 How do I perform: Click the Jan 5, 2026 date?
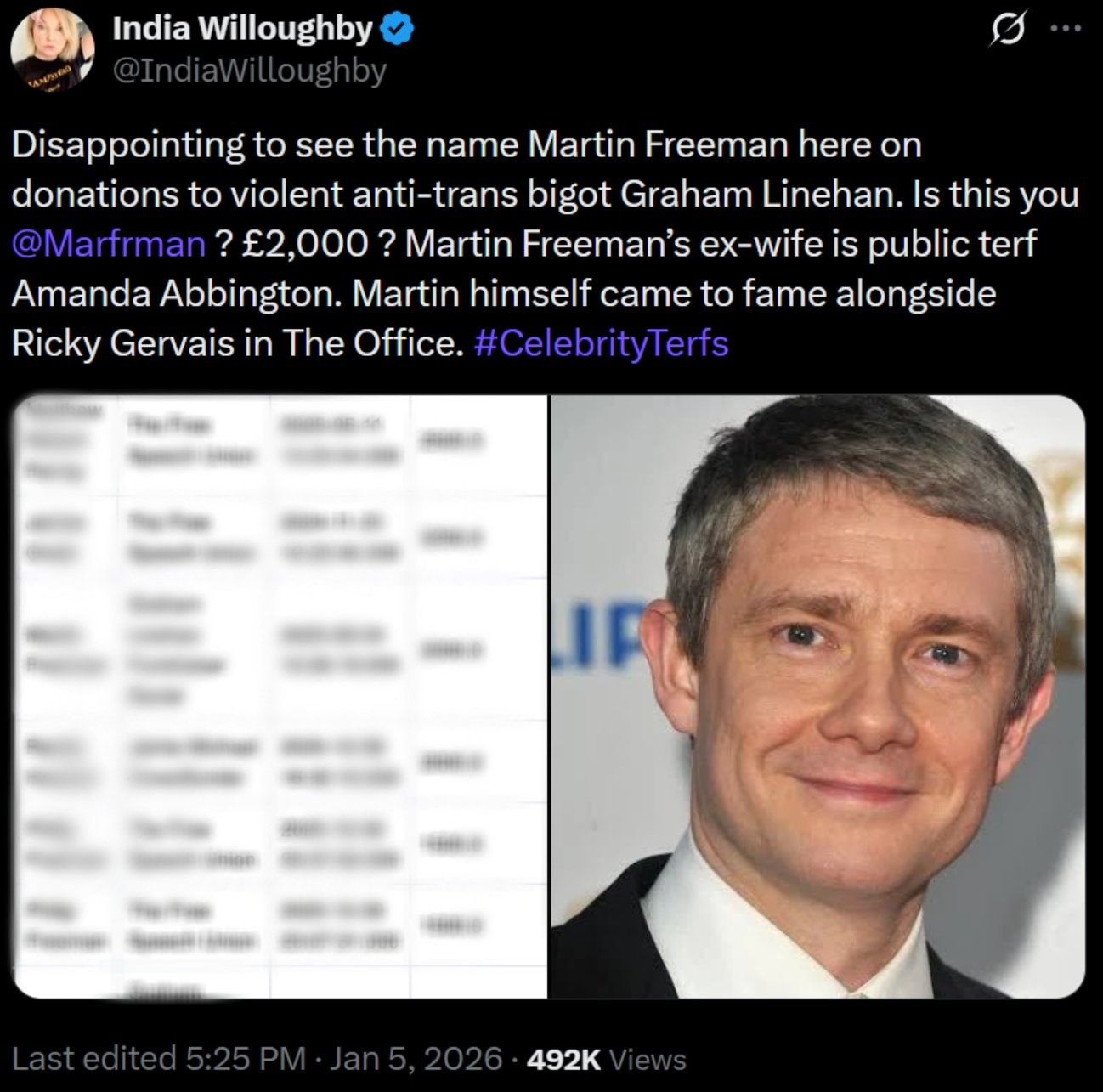click(416, 1059)
